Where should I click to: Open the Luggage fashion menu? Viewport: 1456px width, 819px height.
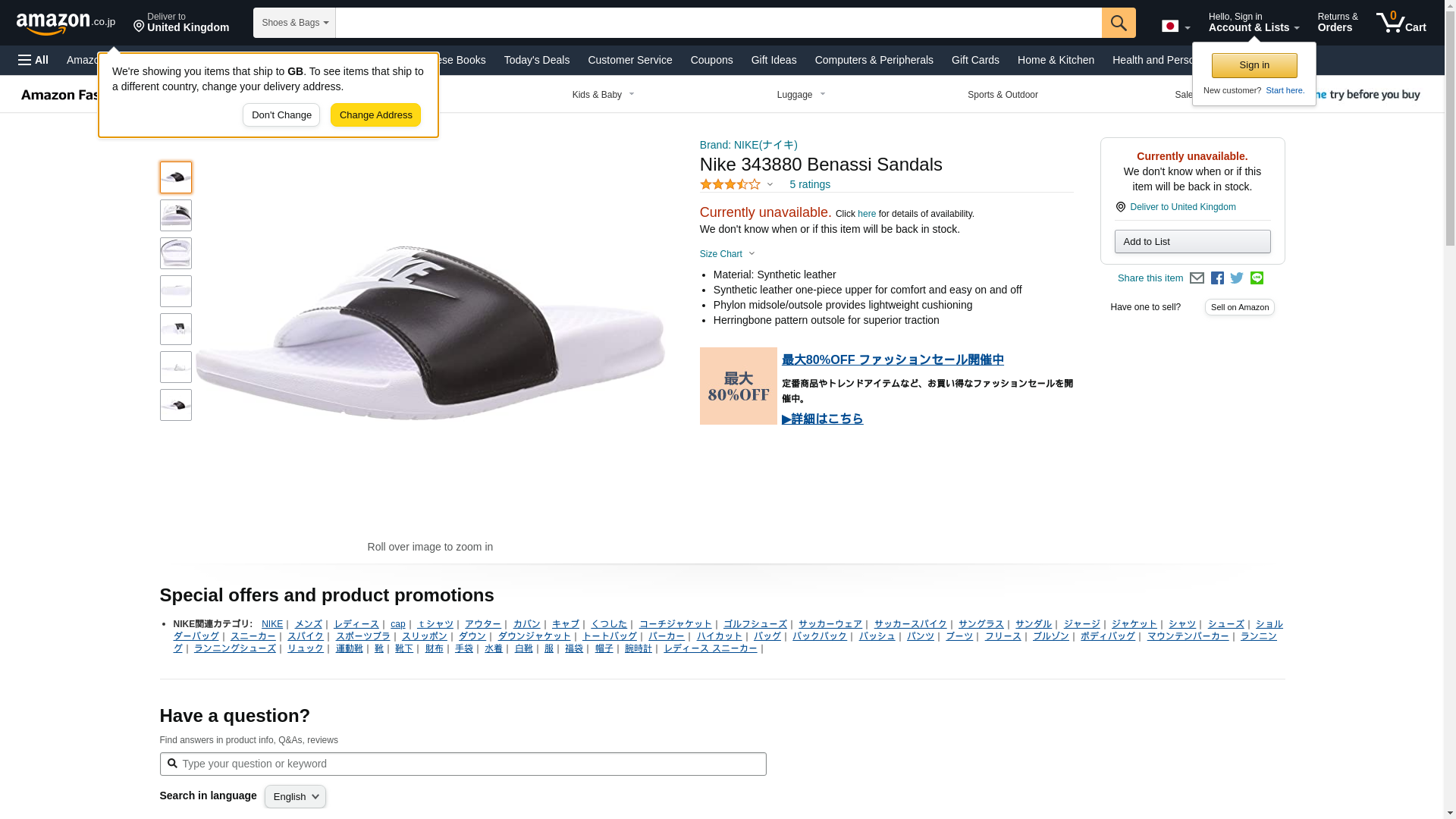[801, 95]
